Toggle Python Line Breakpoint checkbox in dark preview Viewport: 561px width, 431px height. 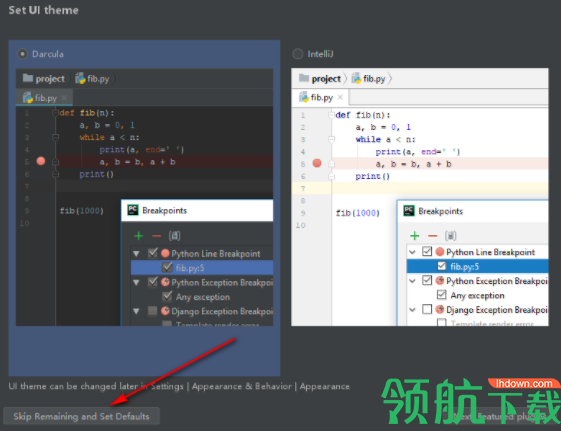click(153, 253)
